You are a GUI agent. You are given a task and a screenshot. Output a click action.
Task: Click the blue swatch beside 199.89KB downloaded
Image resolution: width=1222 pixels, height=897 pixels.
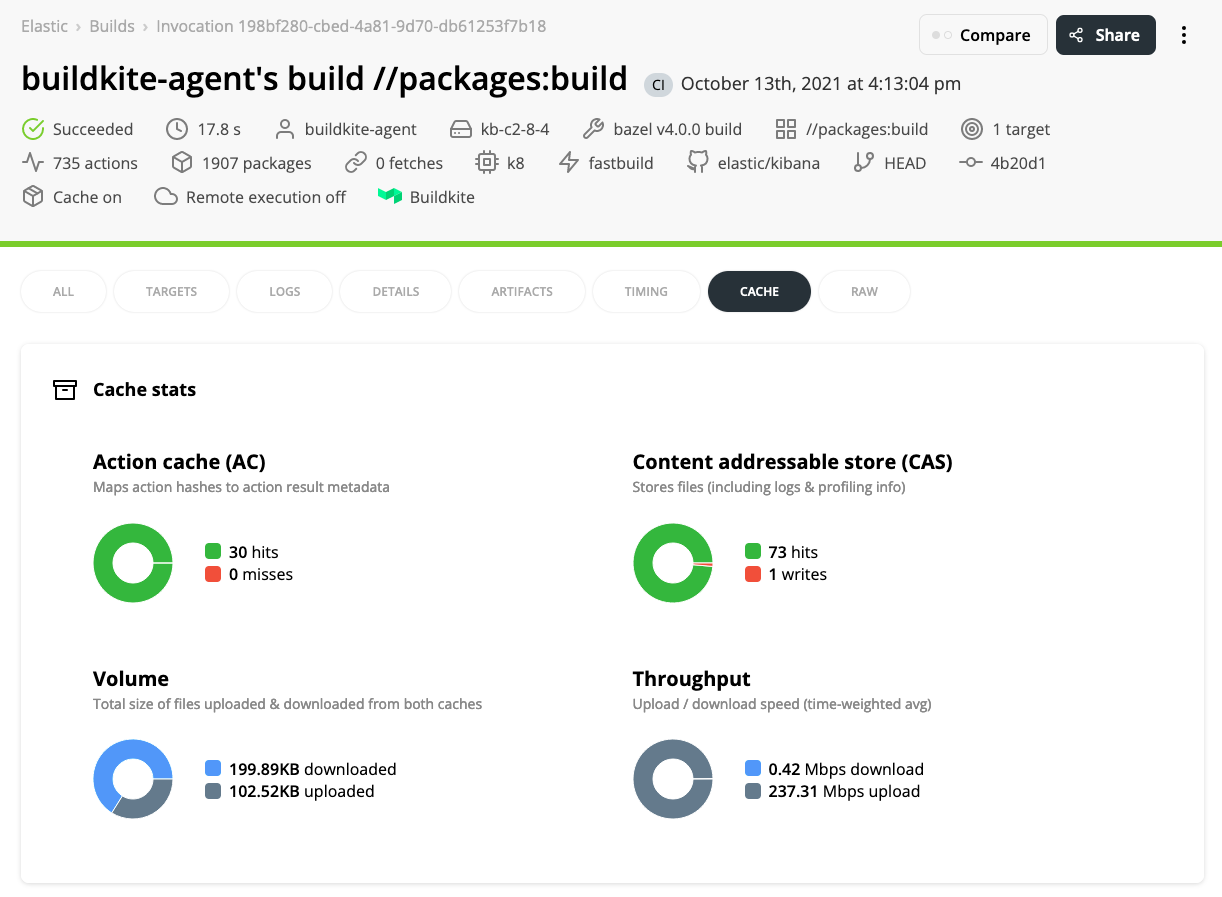[213, 768]
